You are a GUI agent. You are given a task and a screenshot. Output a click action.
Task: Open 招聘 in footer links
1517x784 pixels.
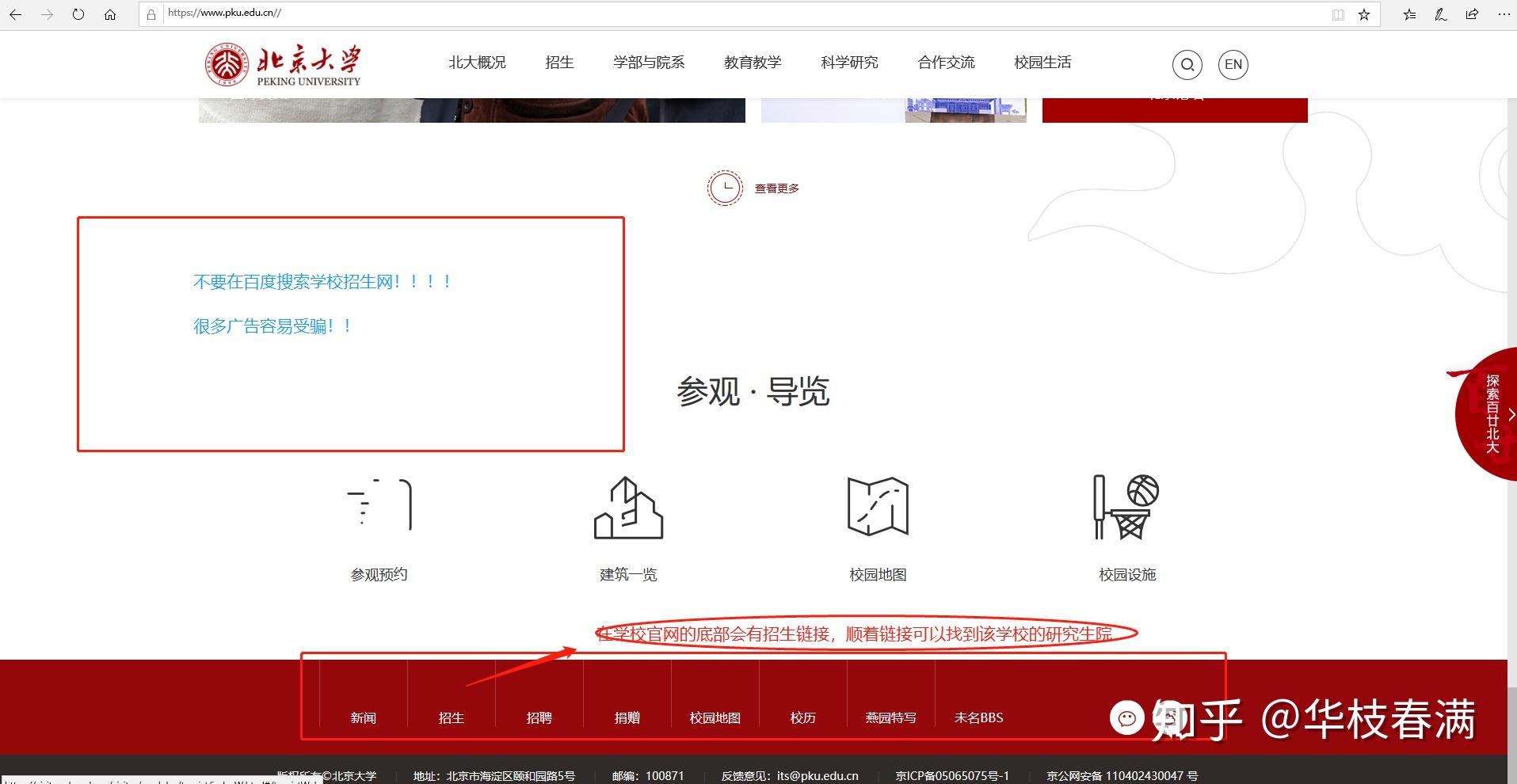click(x=539, y=717)
